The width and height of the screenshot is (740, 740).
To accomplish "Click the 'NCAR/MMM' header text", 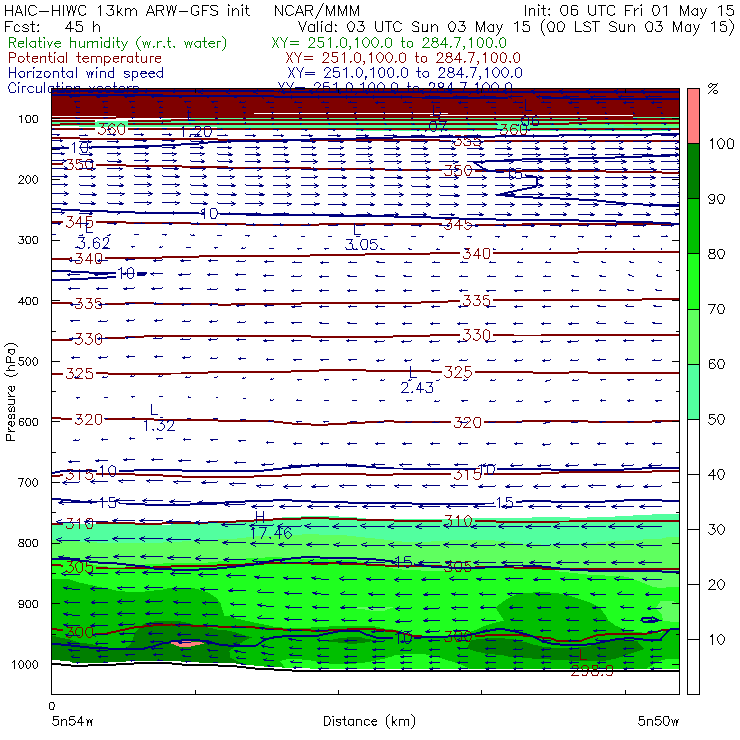I will [x=317, y=10].
